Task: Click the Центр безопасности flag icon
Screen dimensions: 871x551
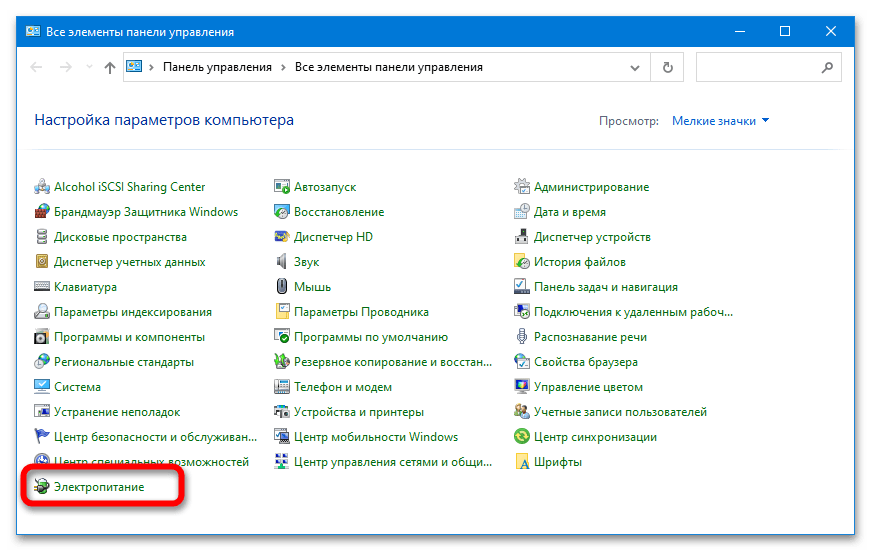Action: coord(42,437)
